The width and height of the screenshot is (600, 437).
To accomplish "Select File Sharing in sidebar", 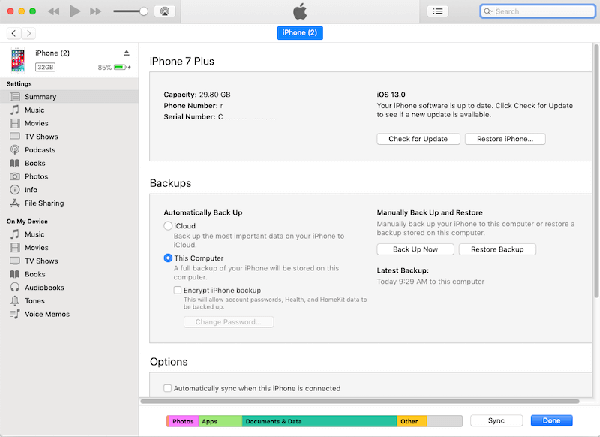I will point(44,202).
